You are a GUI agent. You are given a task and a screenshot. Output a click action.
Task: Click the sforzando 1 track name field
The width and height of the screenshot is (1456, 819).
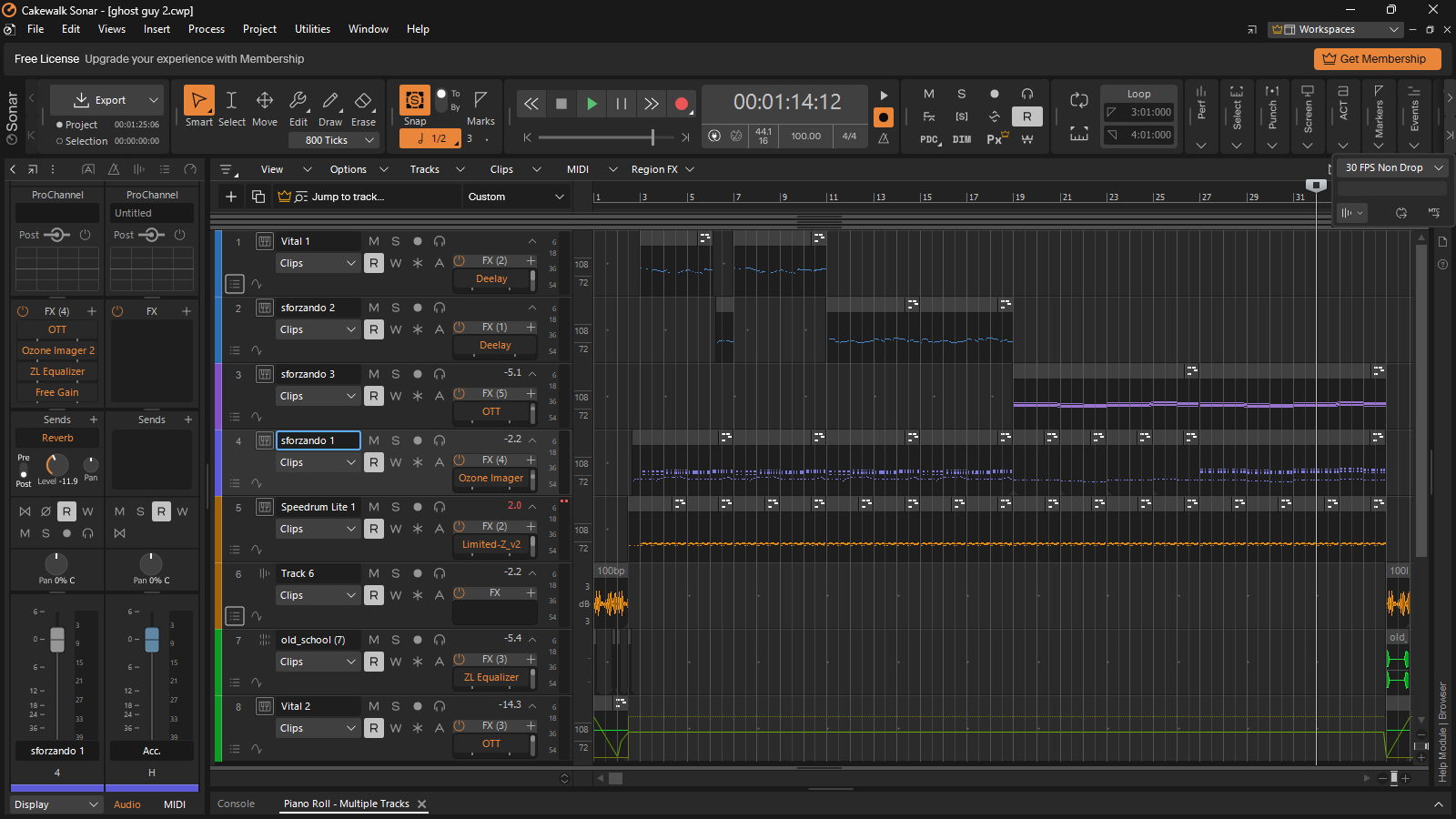318,440
